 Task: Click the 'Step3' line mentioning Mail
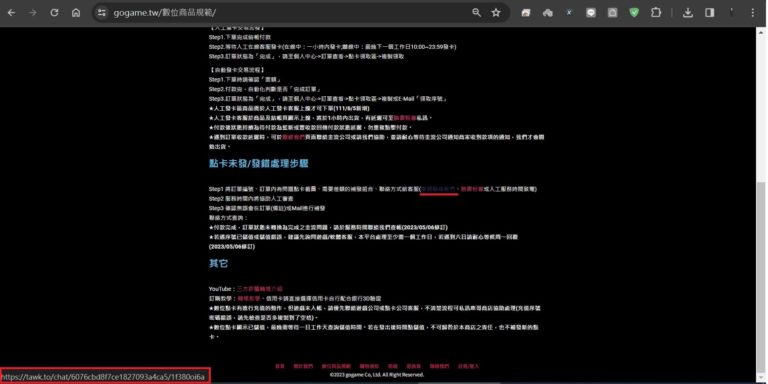pyautogui.click(x=267, y=208)
